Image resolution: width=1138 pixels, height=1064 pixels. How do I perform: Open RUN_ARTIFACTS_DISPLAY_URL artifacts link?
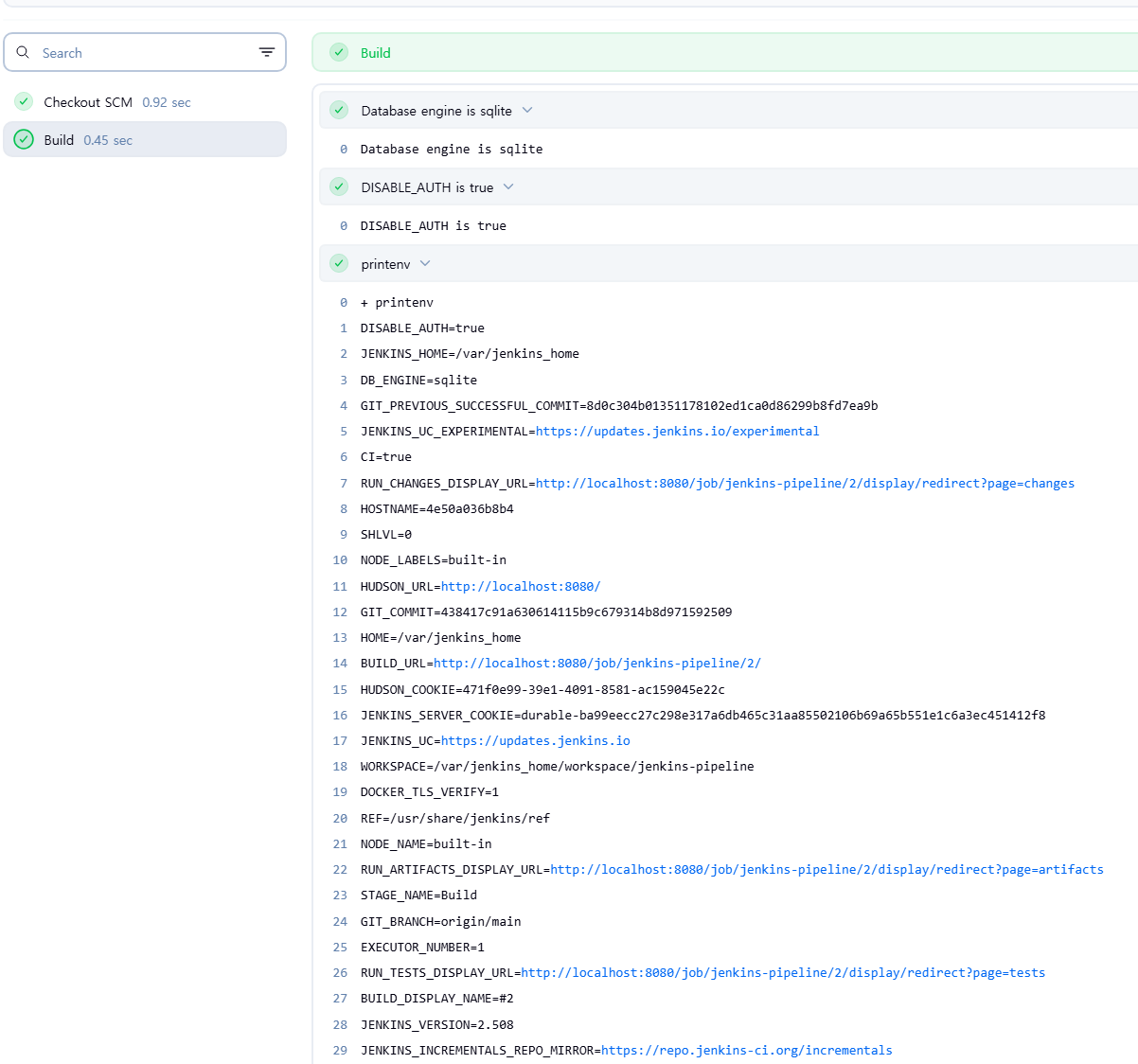click(x=827, y=869)
